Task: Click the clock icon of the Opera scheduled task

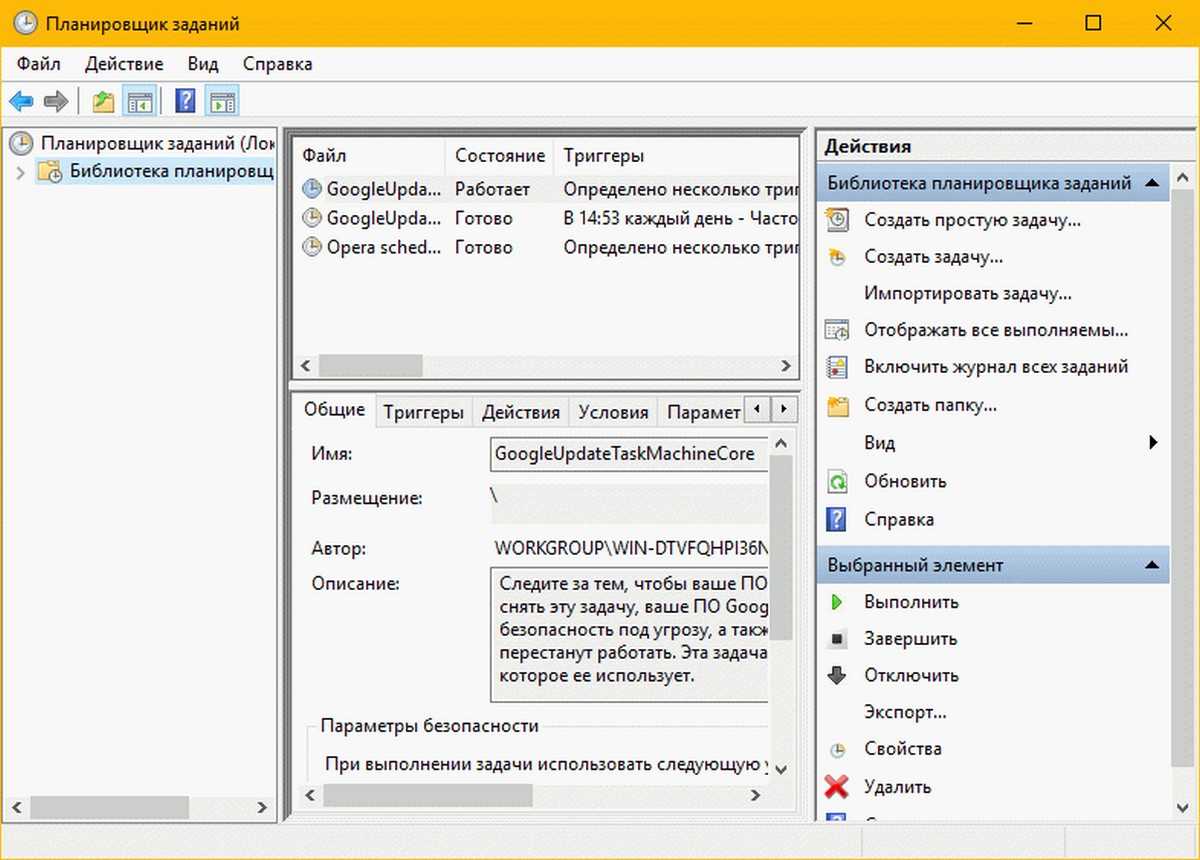Action: click(x=312, y=246)
